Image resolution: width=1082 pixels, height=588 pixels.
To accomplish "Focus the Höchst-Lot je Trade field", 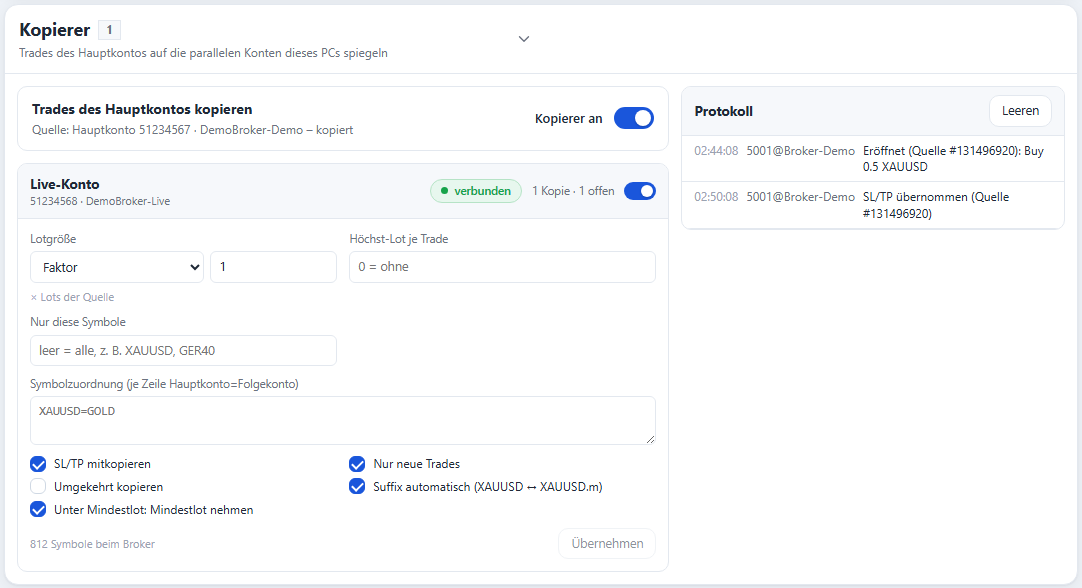I will pos(502,267).
